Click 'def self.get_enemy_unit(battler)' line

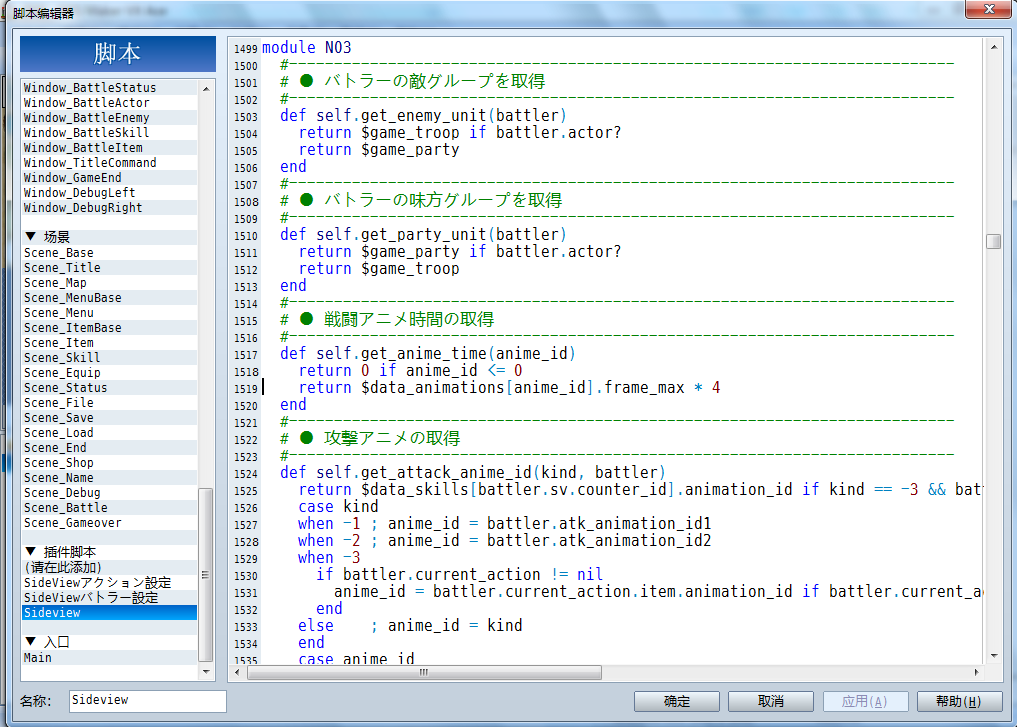click(424, 115)
